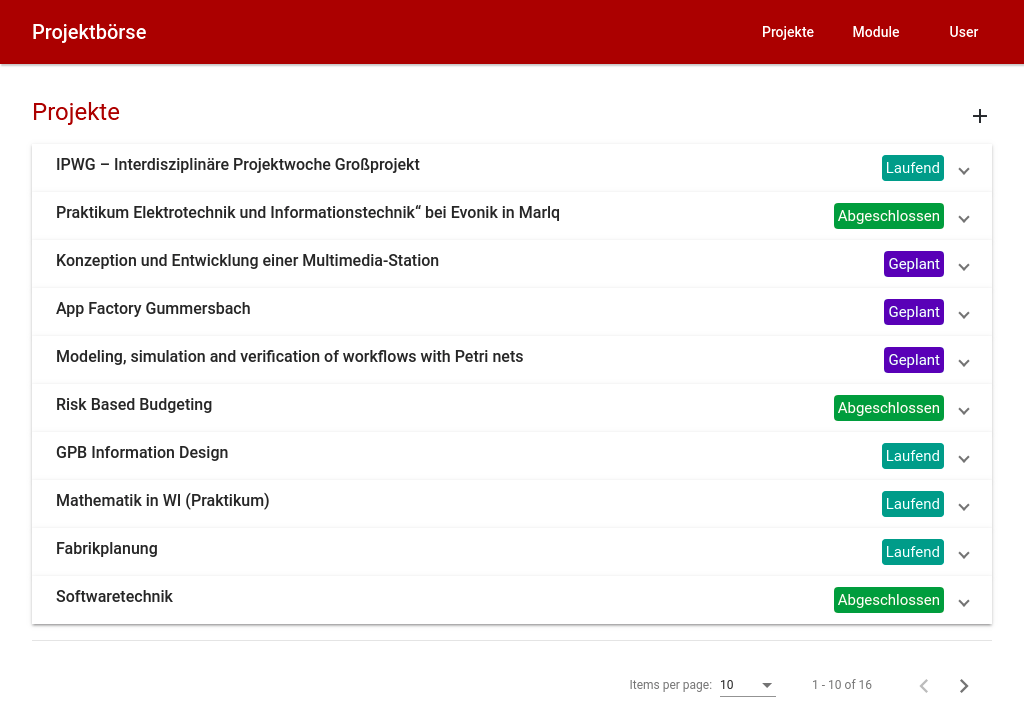1024x708 pixels.
Task: Open the User navigation item
Action: click(963, 32)
